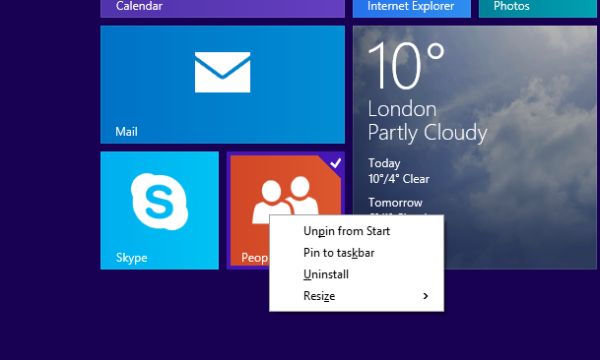
Task: Open the People tile icon
Action: coord(285,200)
